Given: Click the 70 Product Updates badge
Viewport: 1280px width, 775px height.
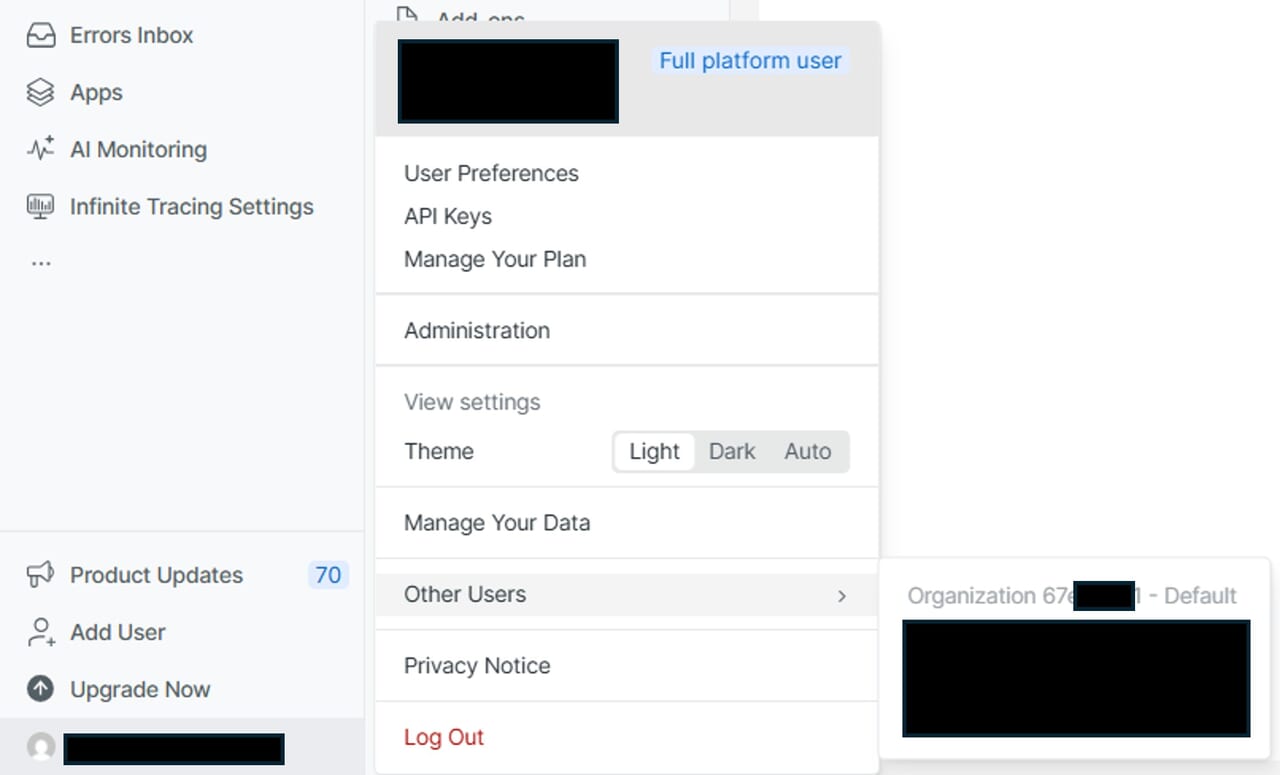Looking at the screenshot, I should [328, 575].
